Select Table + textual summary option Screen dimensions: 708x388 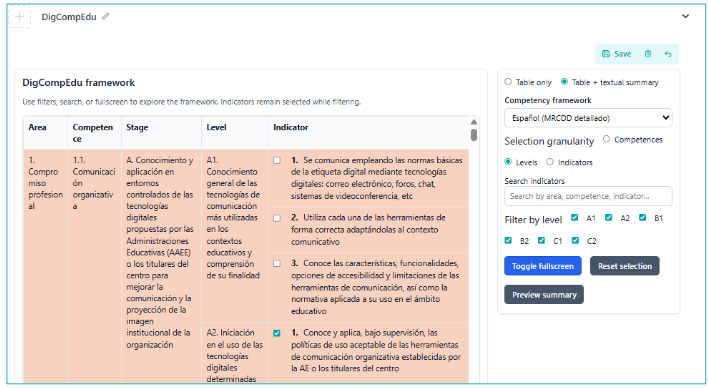coord(564,82)
